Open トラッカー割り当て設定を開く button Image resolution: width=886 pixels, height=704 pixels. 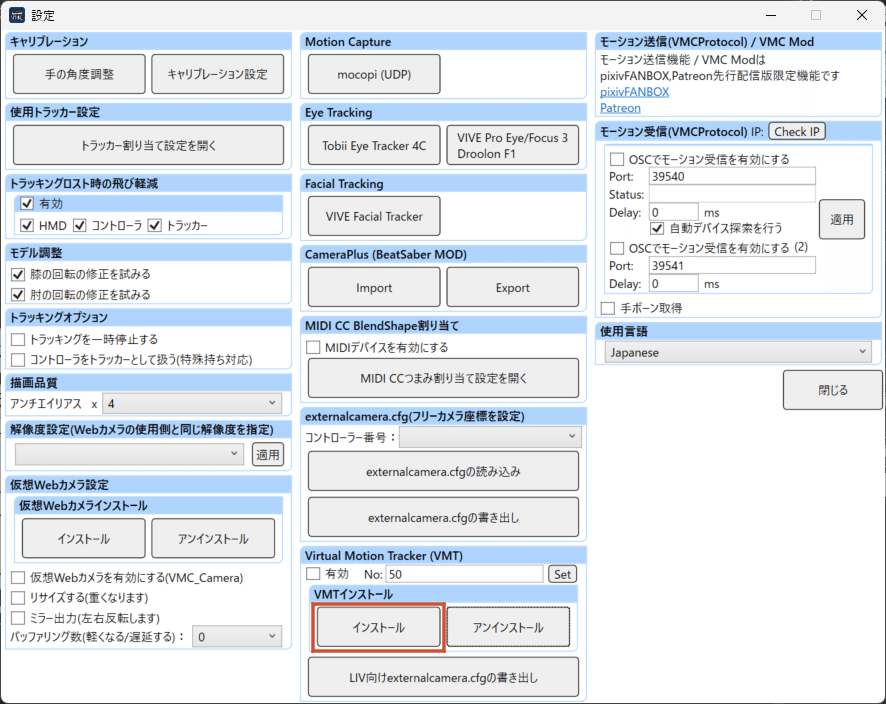click(x=149, y=145)
